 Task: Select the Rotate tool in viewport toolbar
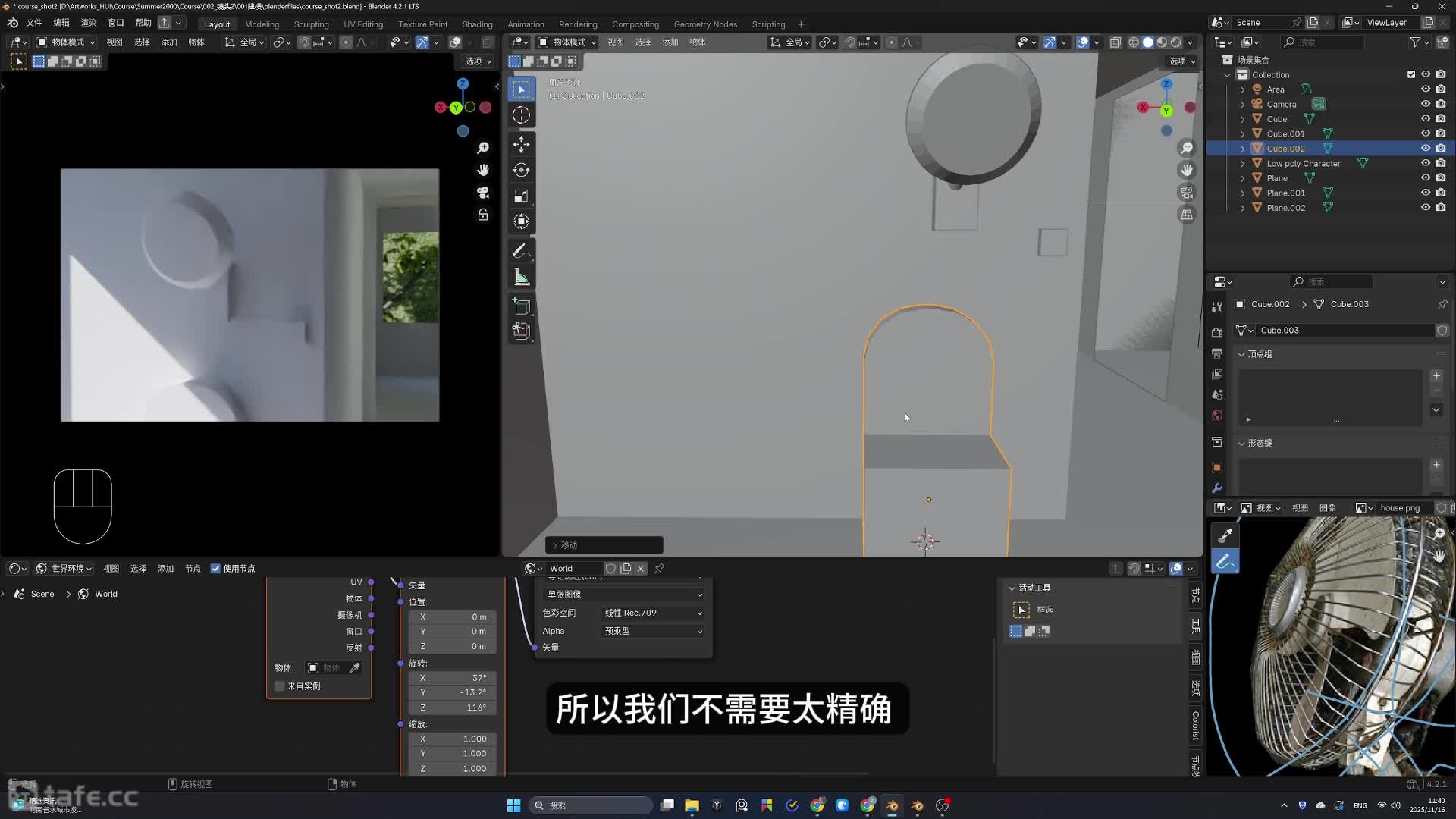pyautogui.click(x=521, y=170)
